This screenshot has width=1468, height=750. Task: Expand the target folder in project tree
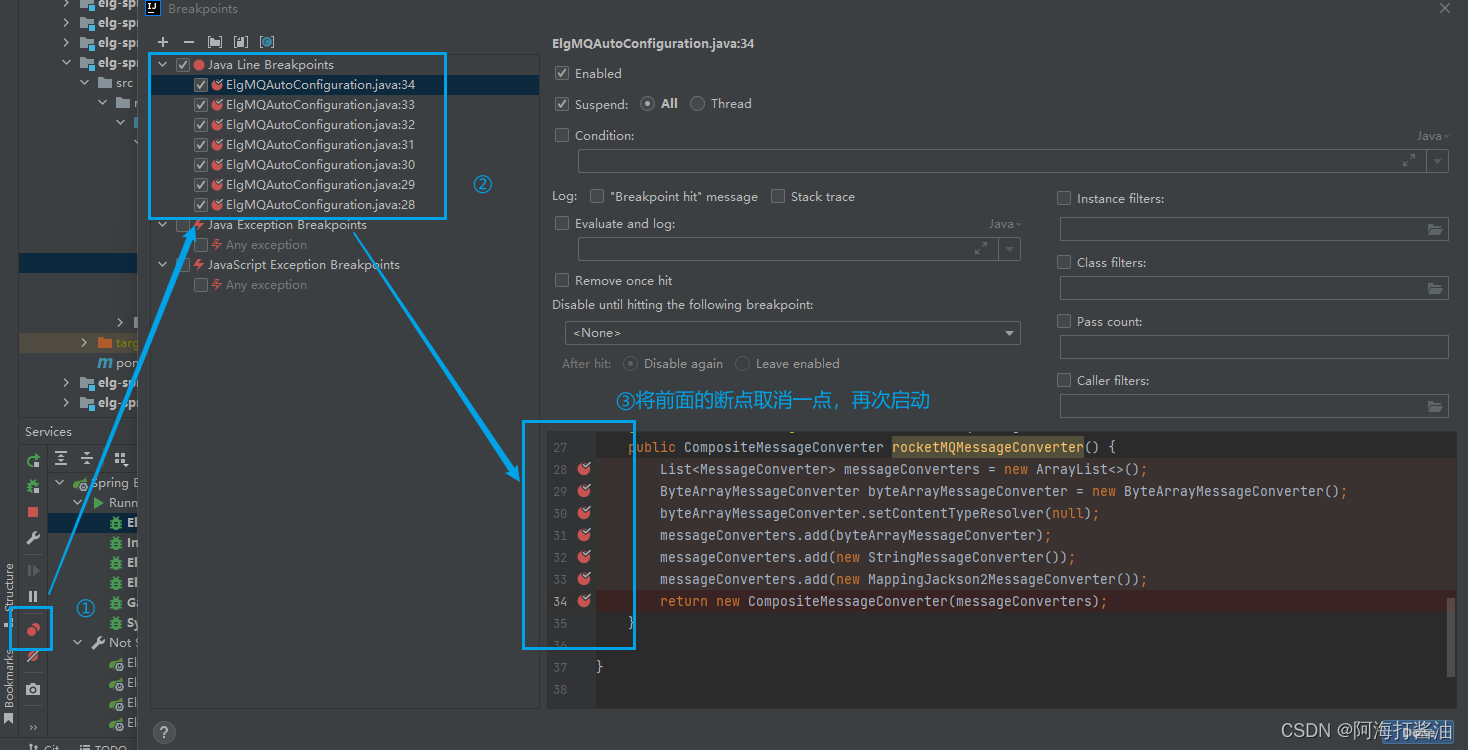pos(86,343)
